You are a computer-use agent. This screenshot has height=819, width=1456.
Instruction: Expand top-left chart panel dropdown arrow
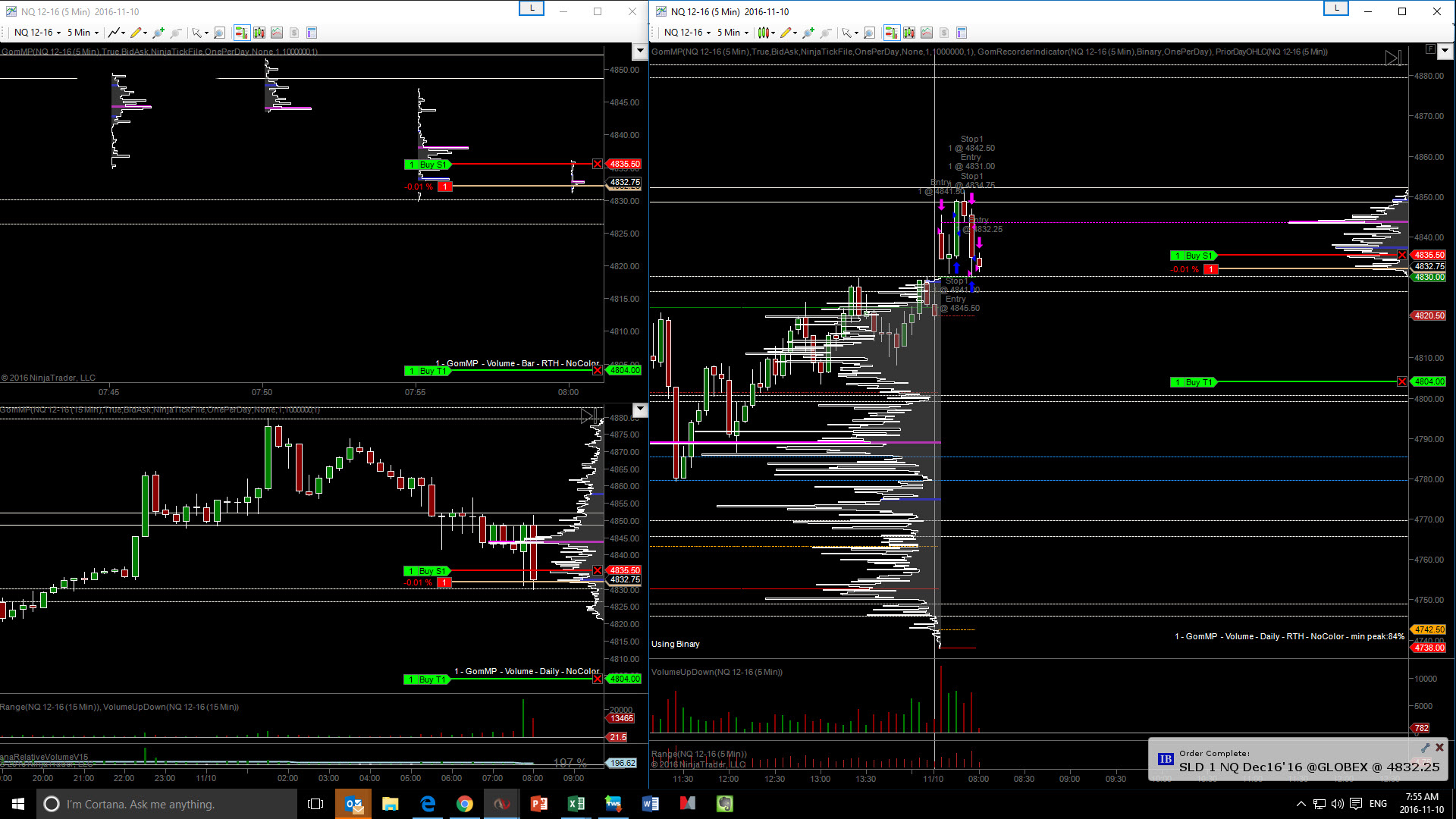pyautogui.click(x=640, y=51)
